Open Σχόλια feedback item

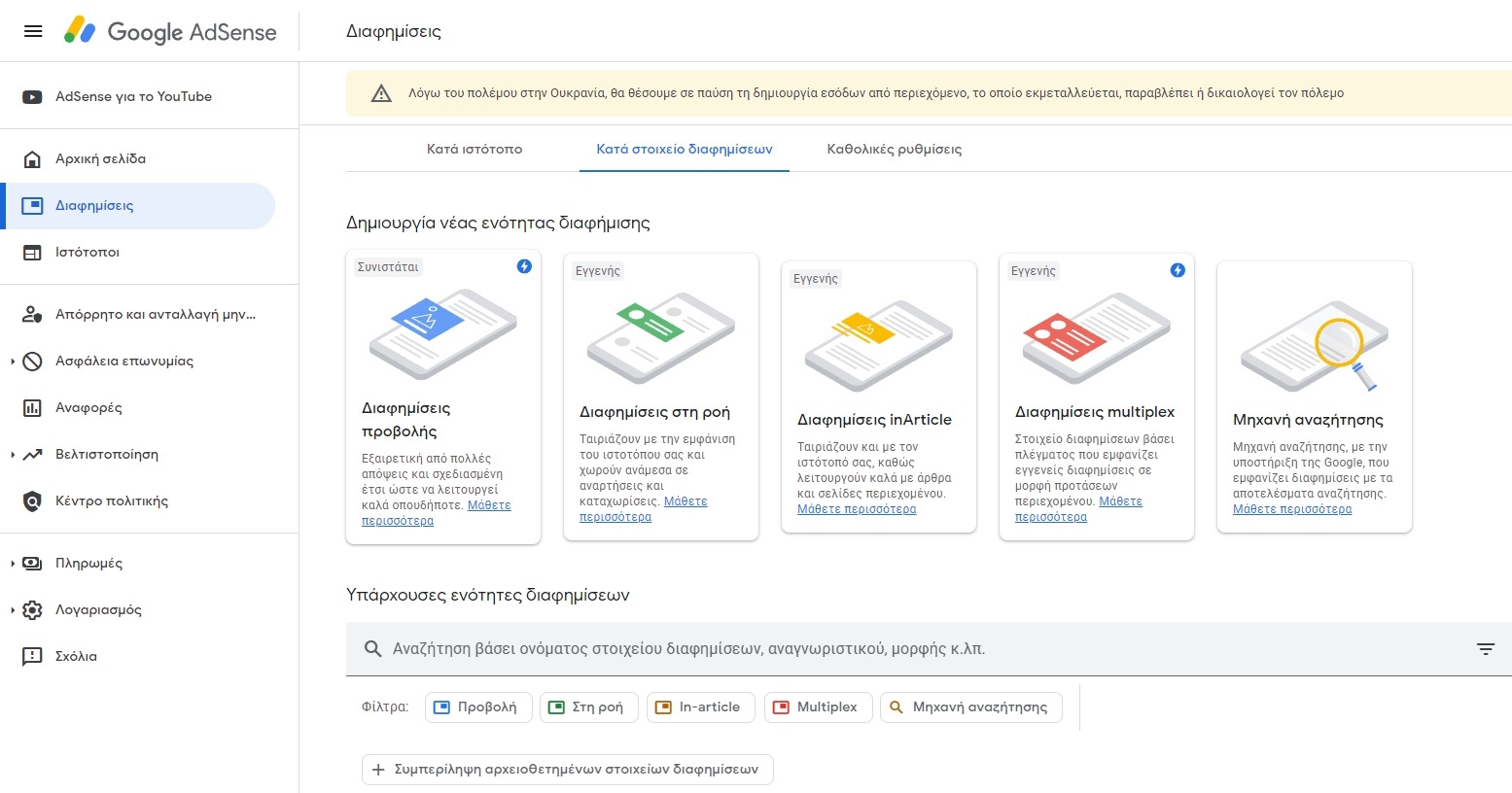76,657
